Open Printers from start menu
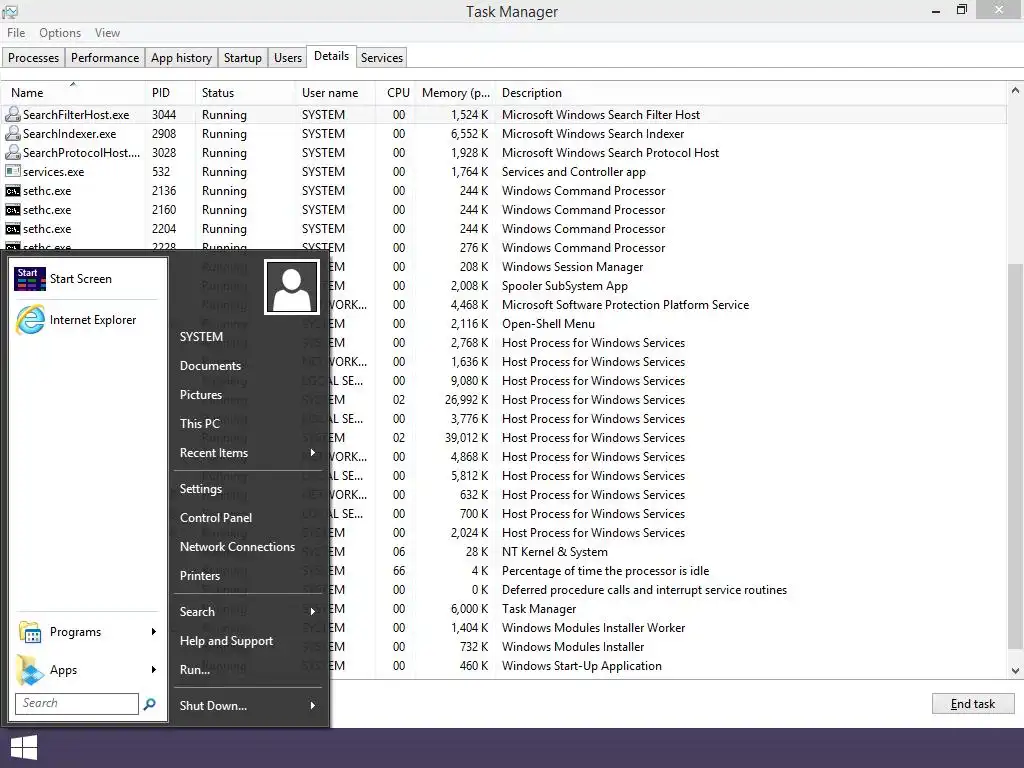This screenshot has height=768, width=1024. tap(200, 575)
